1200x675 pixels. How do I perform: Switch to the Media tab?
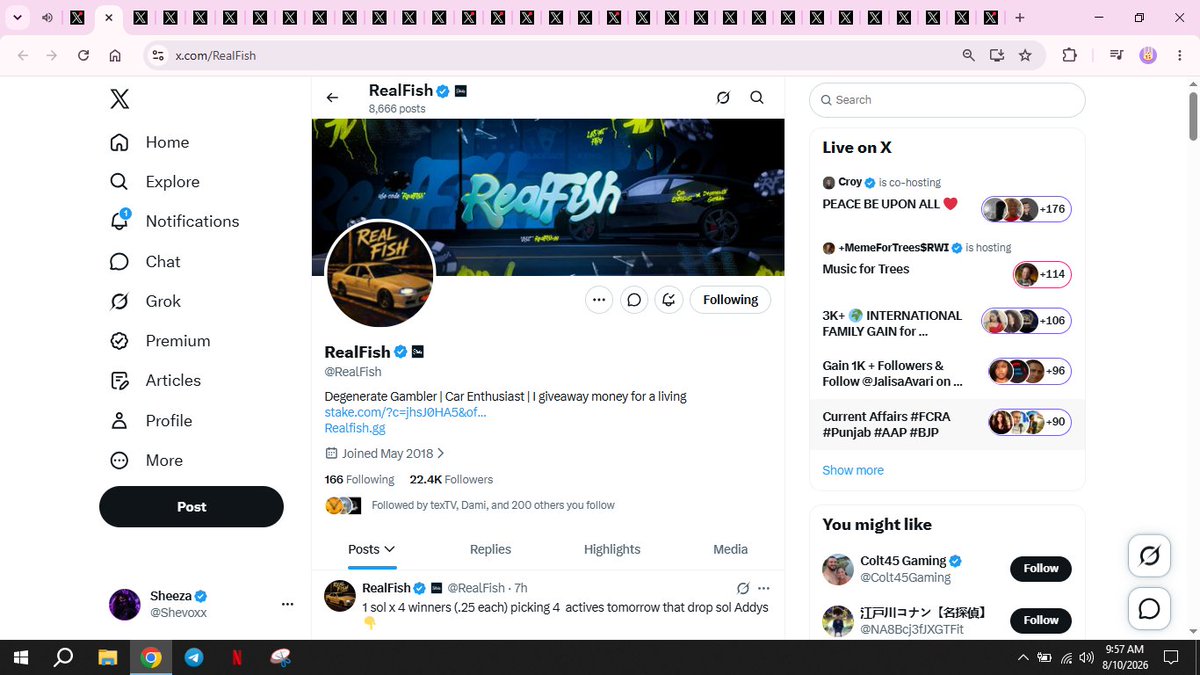coord(730,549)
